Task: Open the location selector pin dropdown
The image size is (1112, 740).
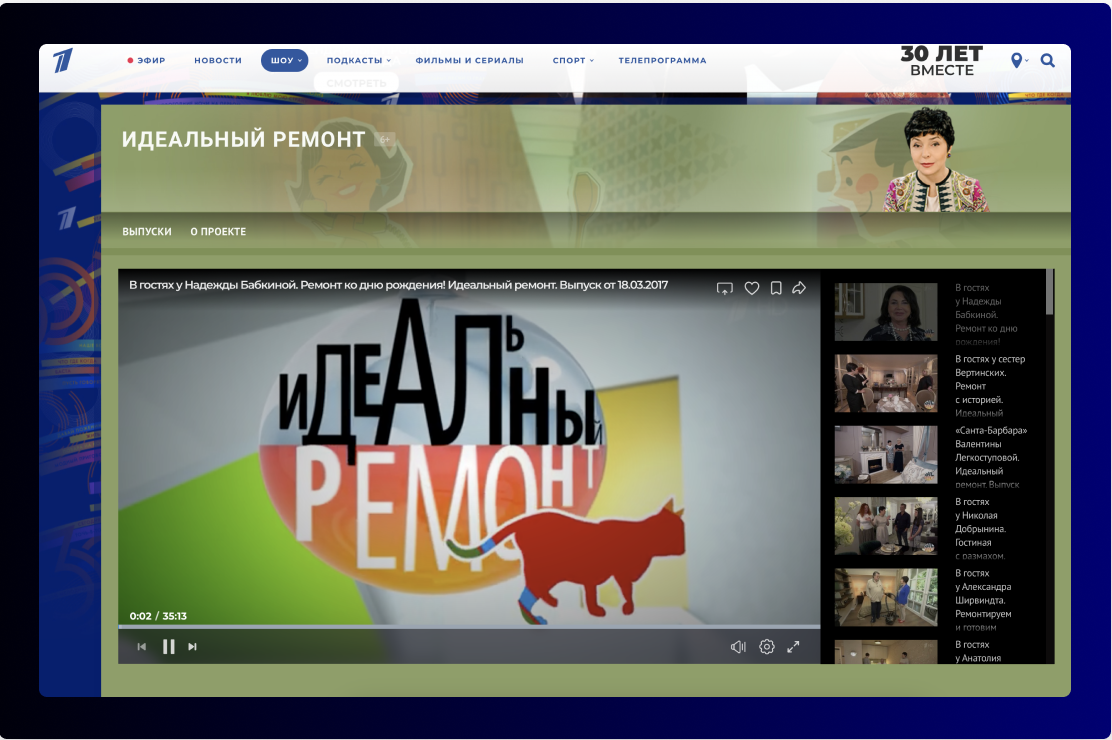Action: (1018, 60)
